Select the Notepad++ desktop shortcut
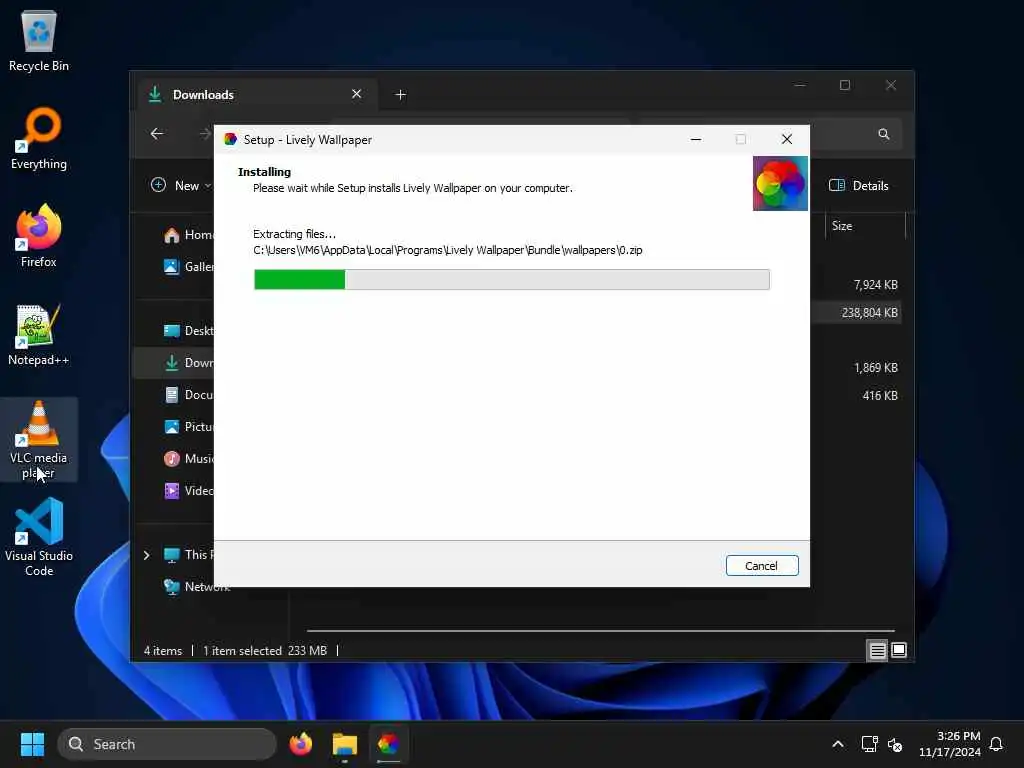The height and width of the screenshot is (768, 1024). coord(39,334)
